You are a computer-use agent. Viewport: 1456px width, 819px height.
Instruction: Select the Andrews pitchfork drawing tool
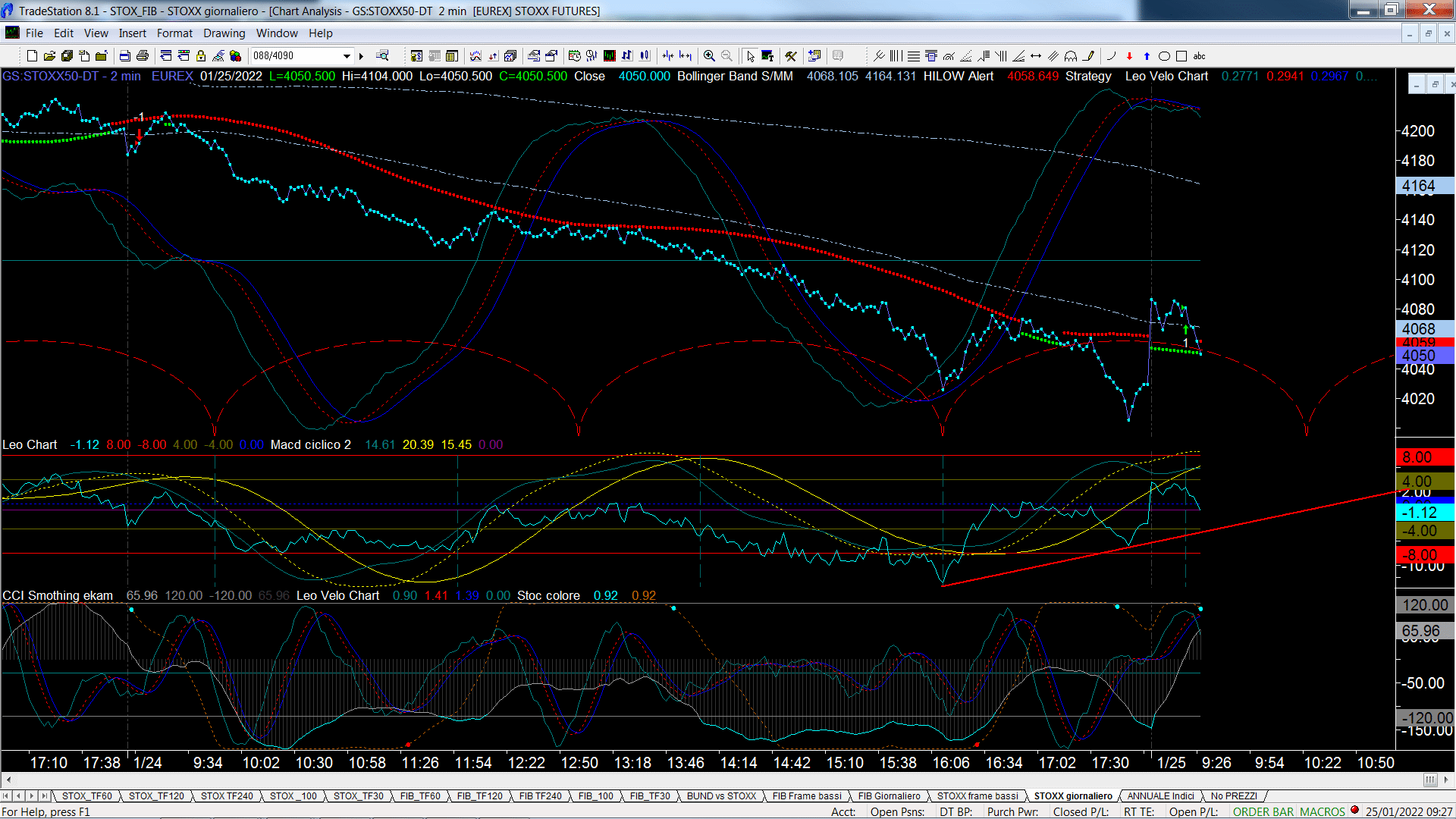879,56
